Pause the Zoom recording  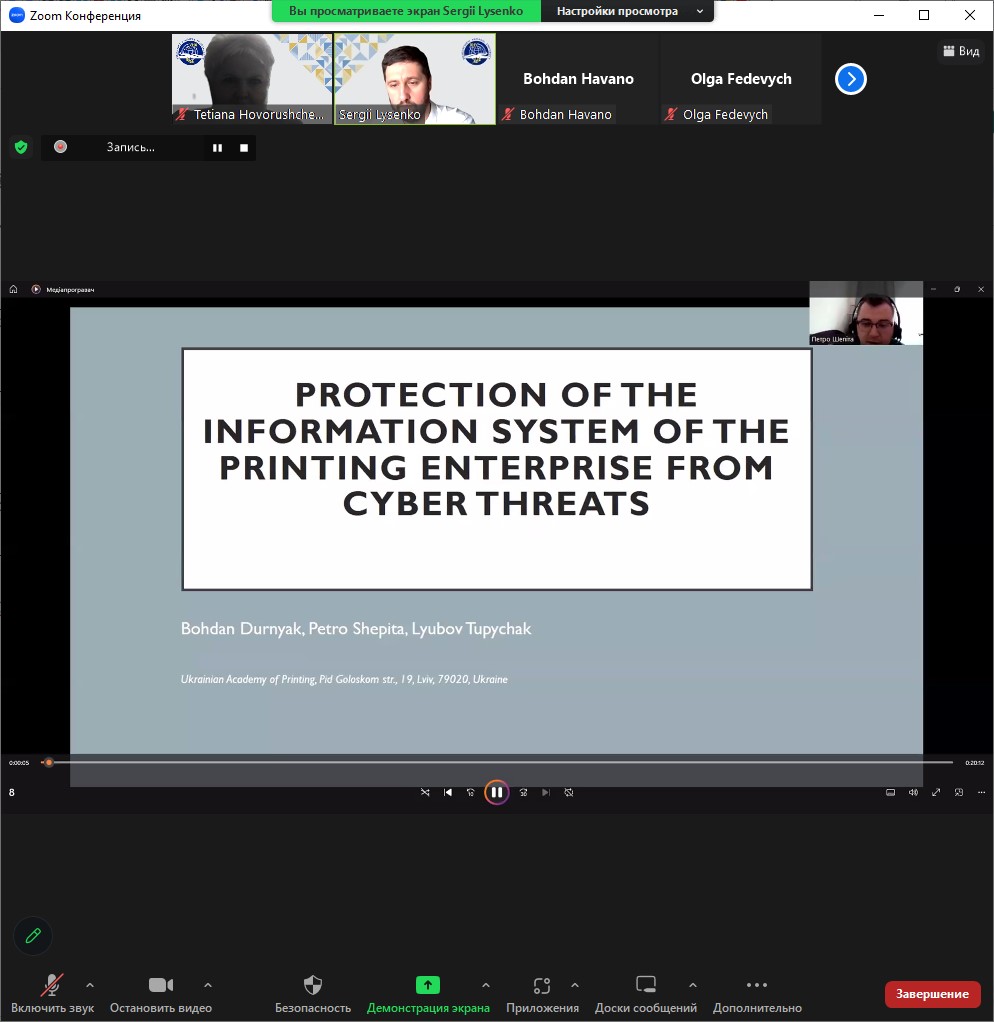[217, 148]
